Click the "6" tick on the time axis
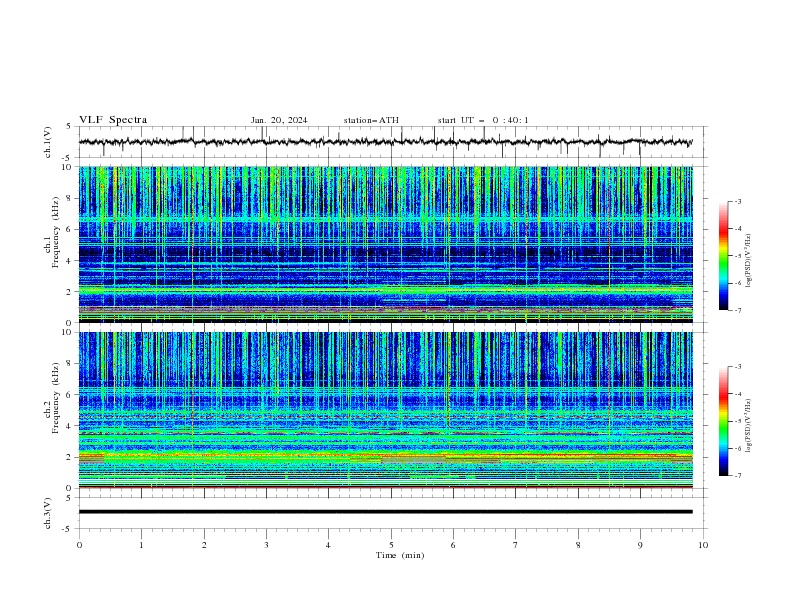The height and width of the screenshot is (612, 792). (453, 545)
